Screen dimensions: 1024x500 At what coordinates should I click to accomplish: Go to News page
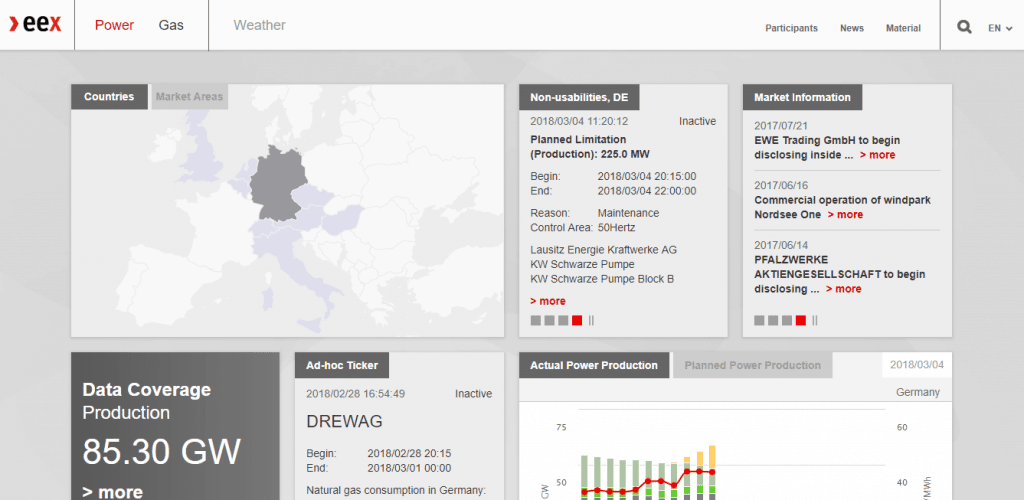pyautogui.click(x=852, y=28)
